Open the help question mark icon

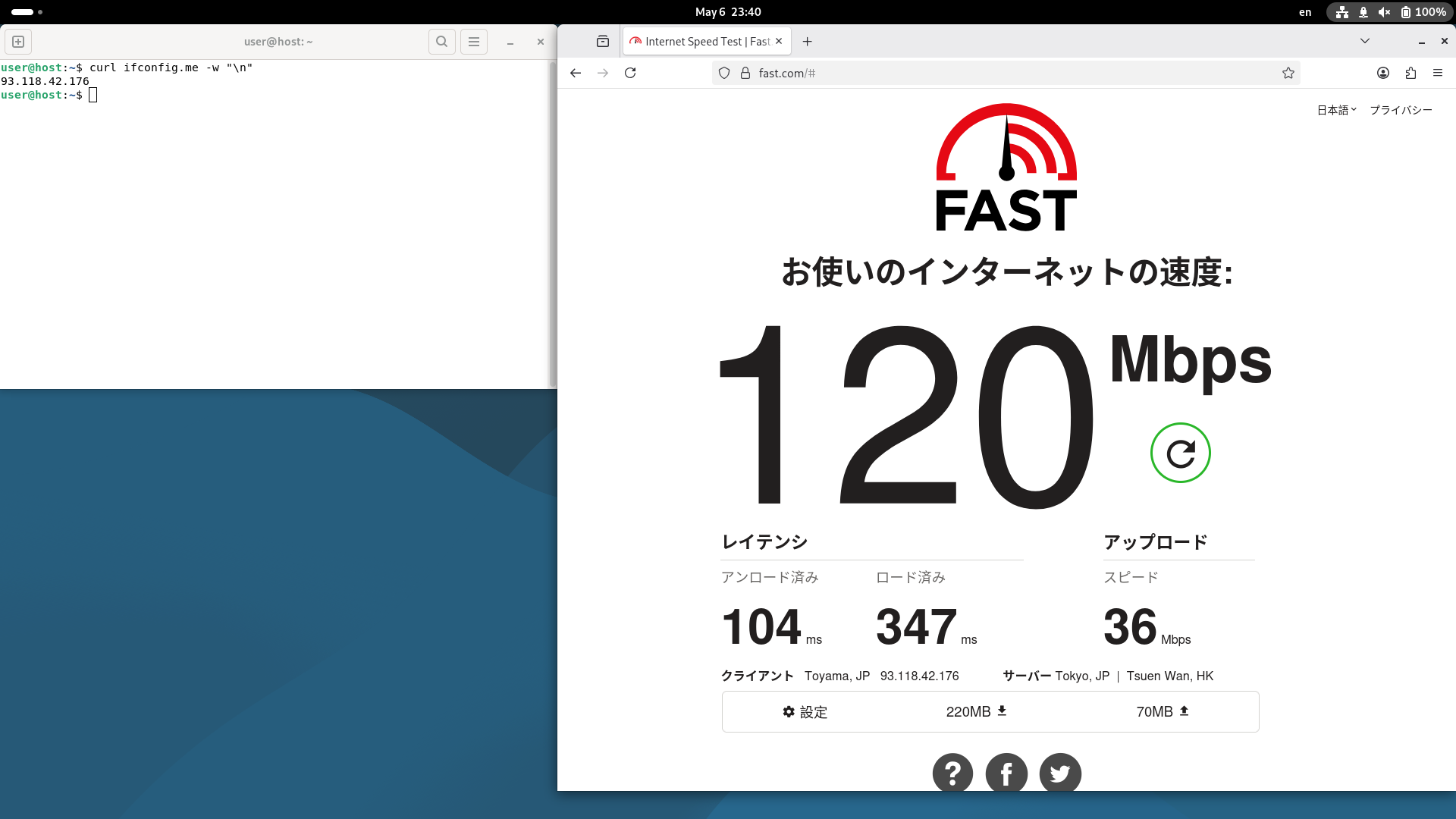coord(953,773)
